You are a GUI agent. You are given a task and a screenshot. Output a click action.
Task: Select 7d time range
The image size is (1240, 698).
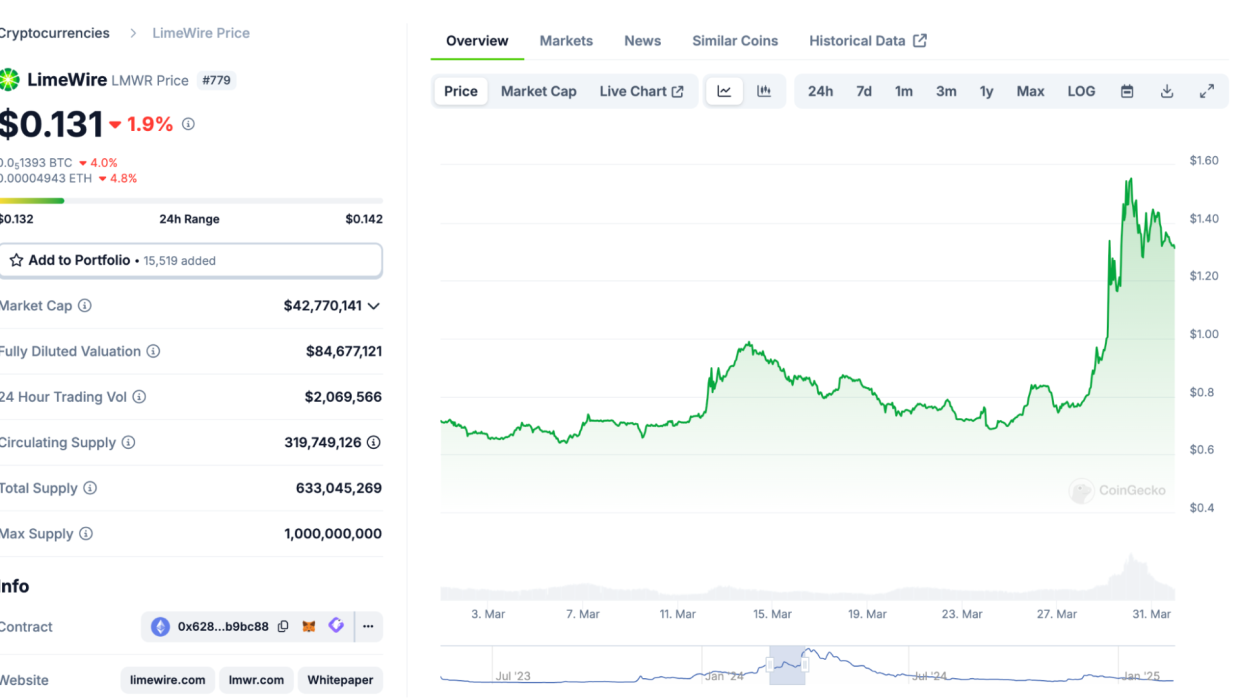(x=864, y=91)
